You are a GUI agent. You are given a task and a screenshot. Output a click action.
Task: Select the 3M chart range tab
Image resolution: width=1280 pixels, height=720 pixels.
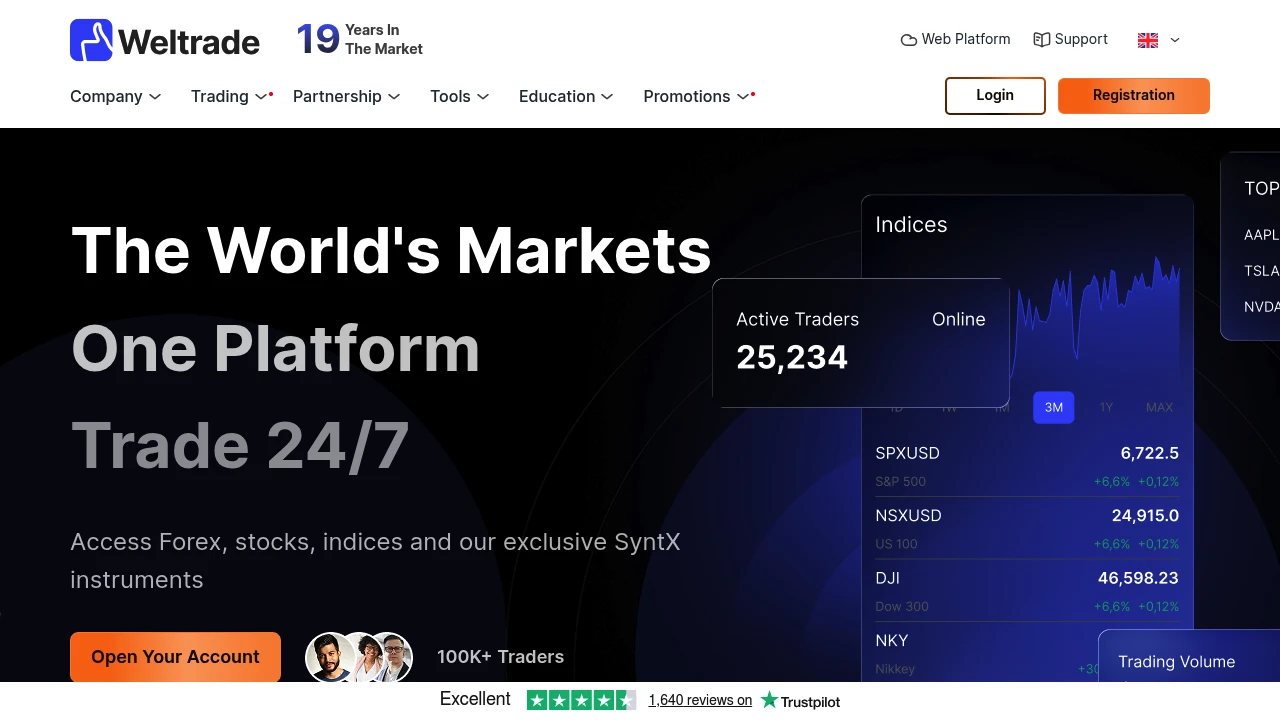(x=1054, y=408)
